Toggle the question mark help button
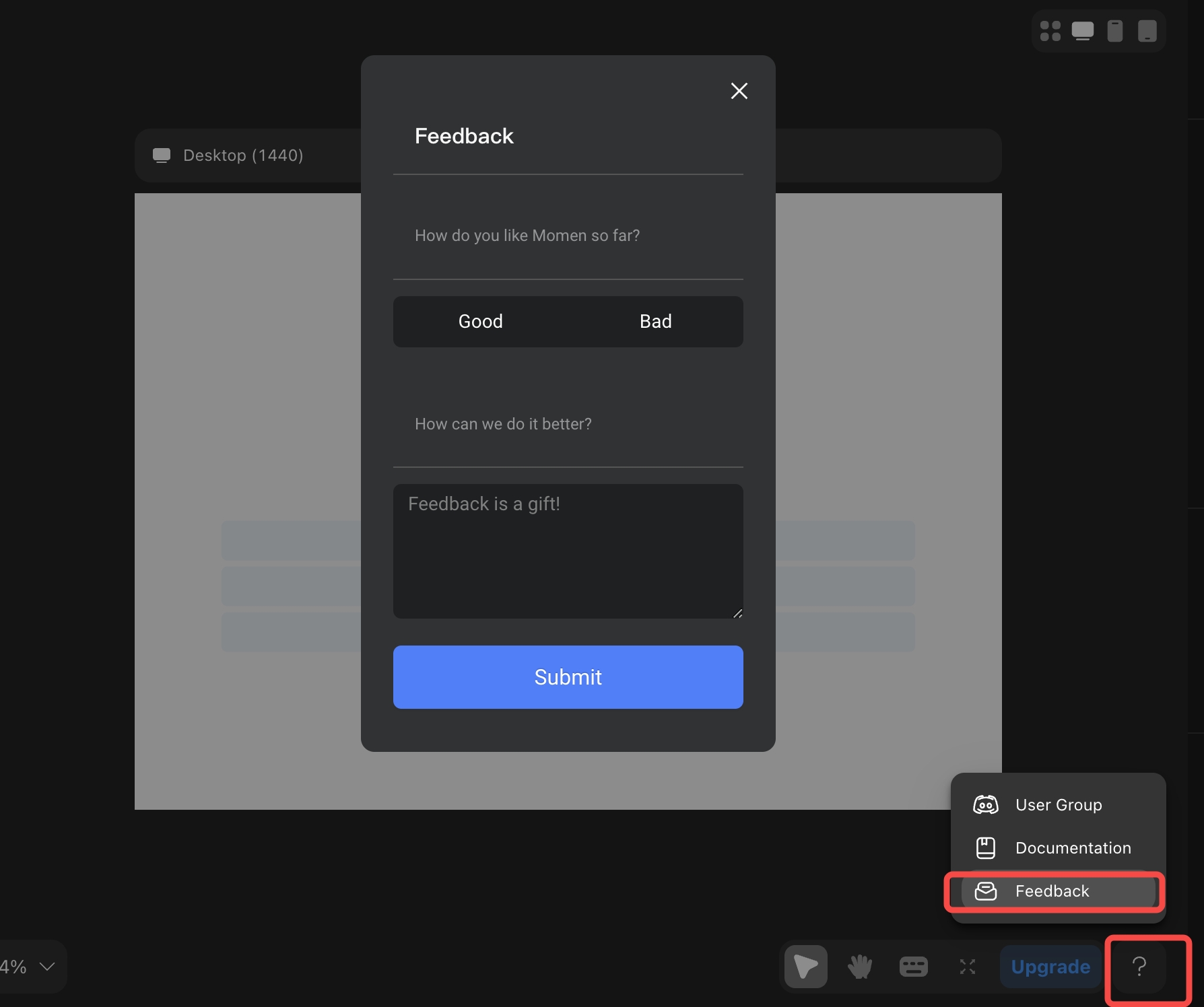 tap(1139, 967)
